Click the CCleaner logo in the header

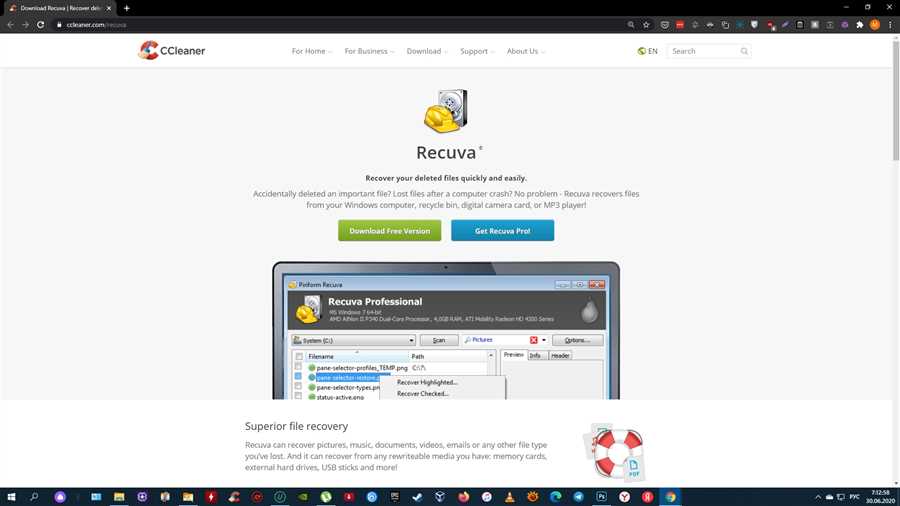pos(172,50)
